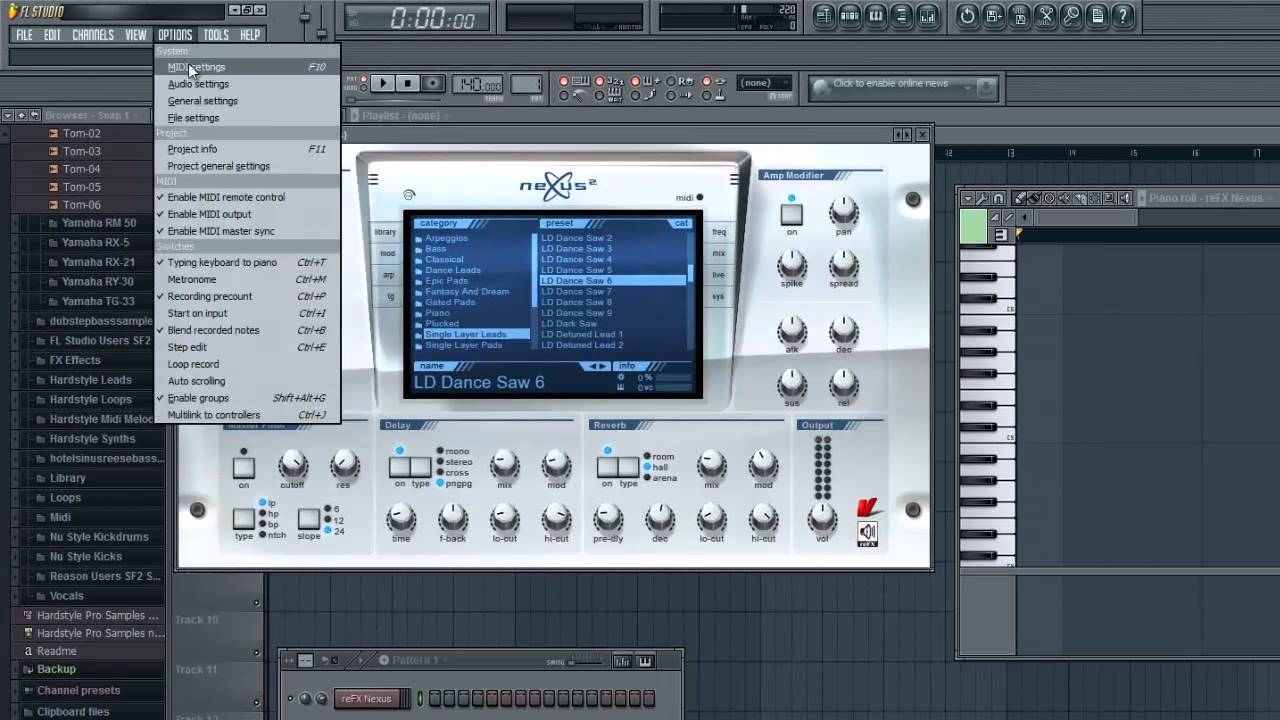Image resolution: width=1280 pixels, height=720 pixels.
Task: Select the Draw pencil tool in Piano roll
Action: pos(1019,198)
